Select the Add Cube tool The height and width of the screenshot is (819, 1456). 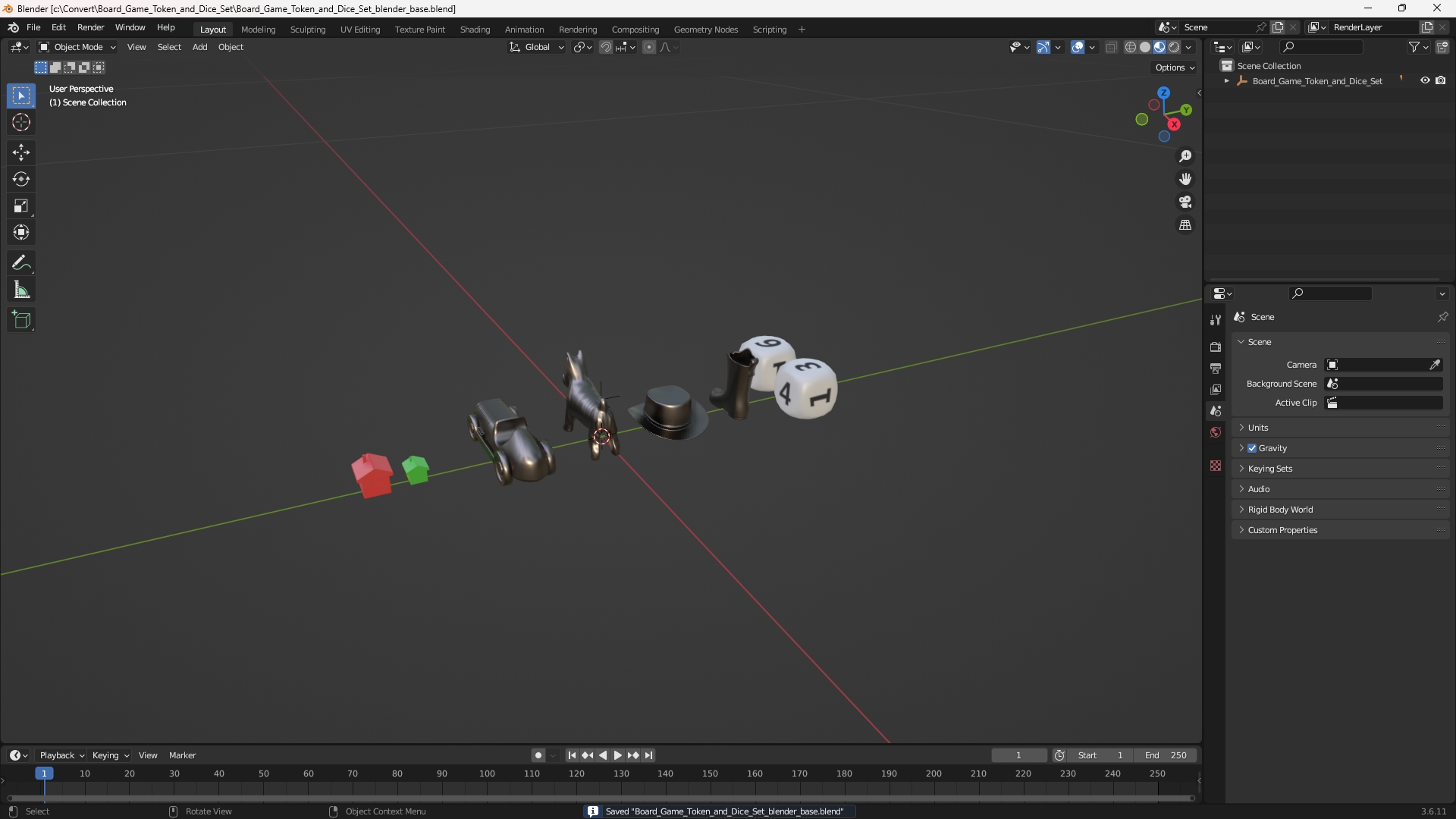coord(21,320)
